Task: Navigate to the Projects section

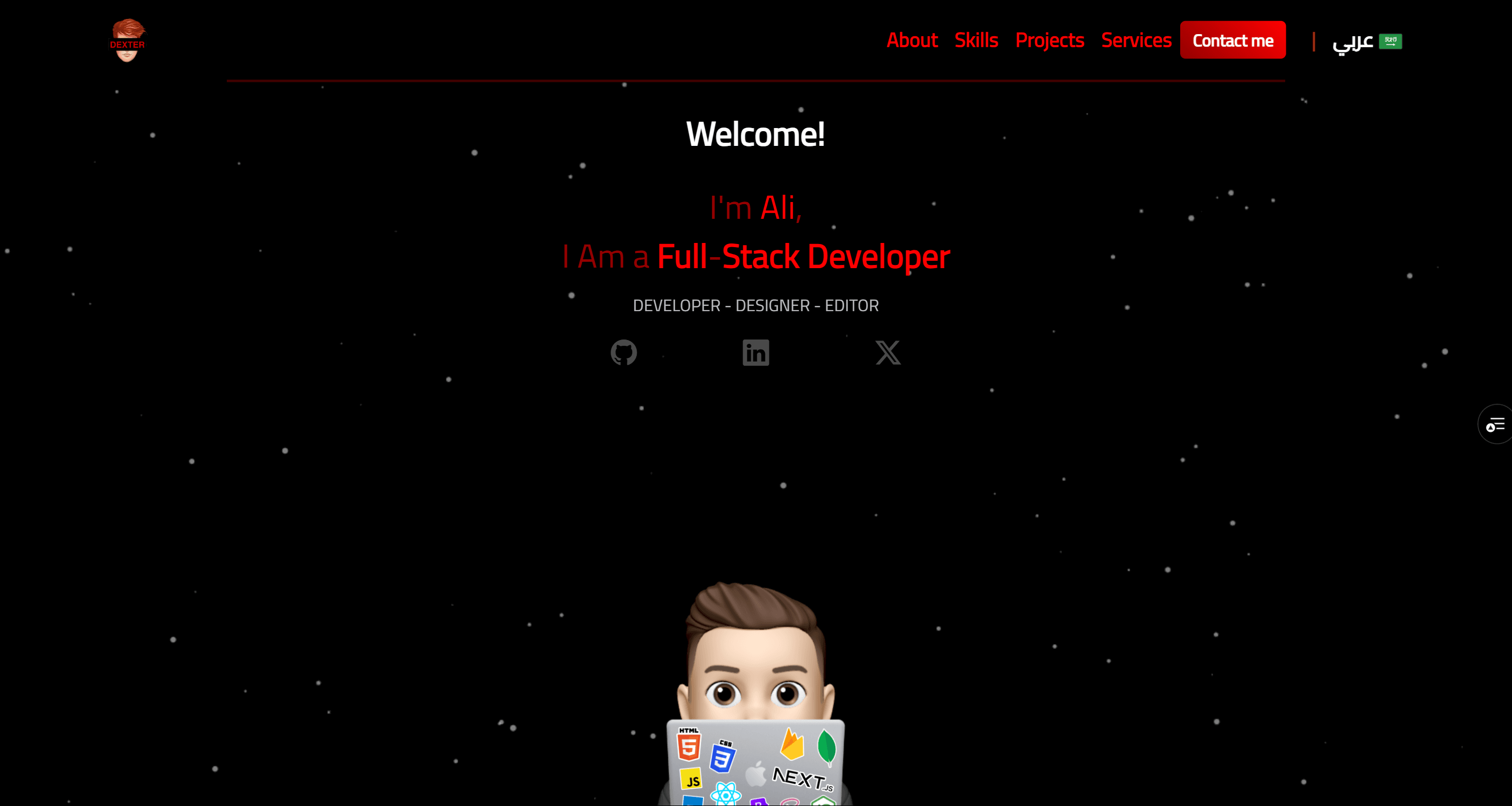Action: pyautogui.click(x=1050, y=40)
